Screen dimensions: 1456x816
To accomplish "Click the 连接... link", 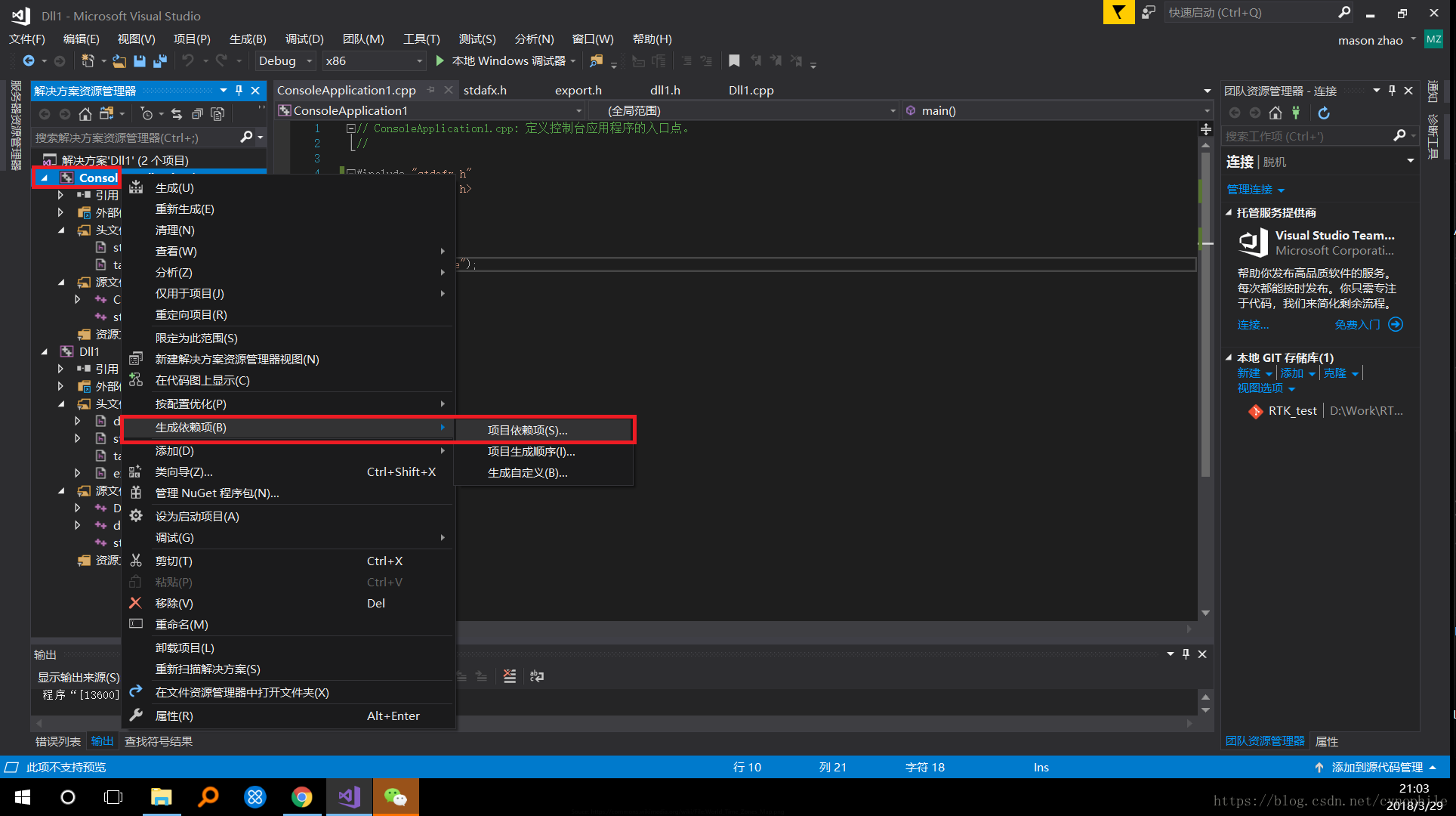I will 1253,324.
